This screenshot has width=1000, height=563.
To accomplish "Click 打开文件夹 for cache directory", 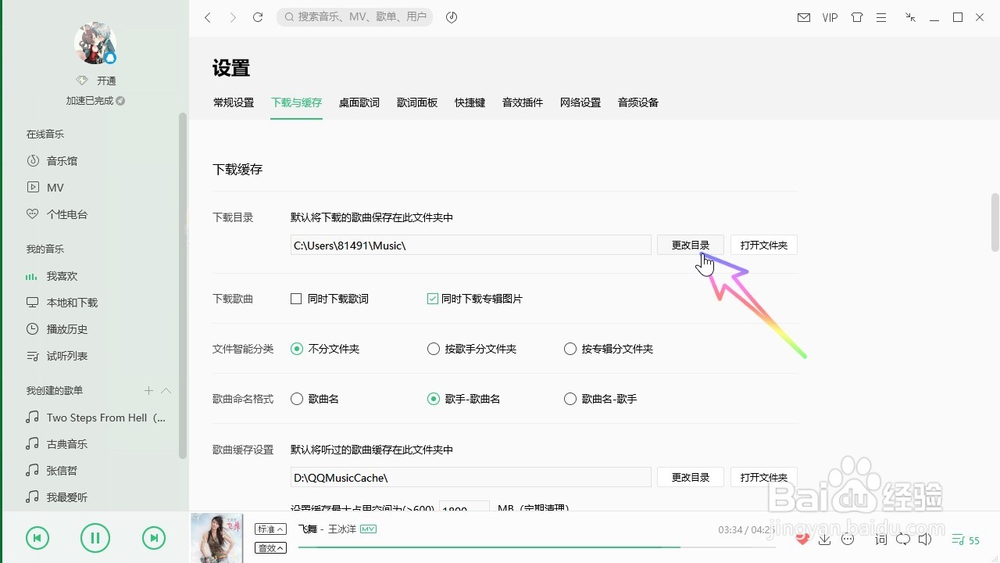I will tap(763, 477).
